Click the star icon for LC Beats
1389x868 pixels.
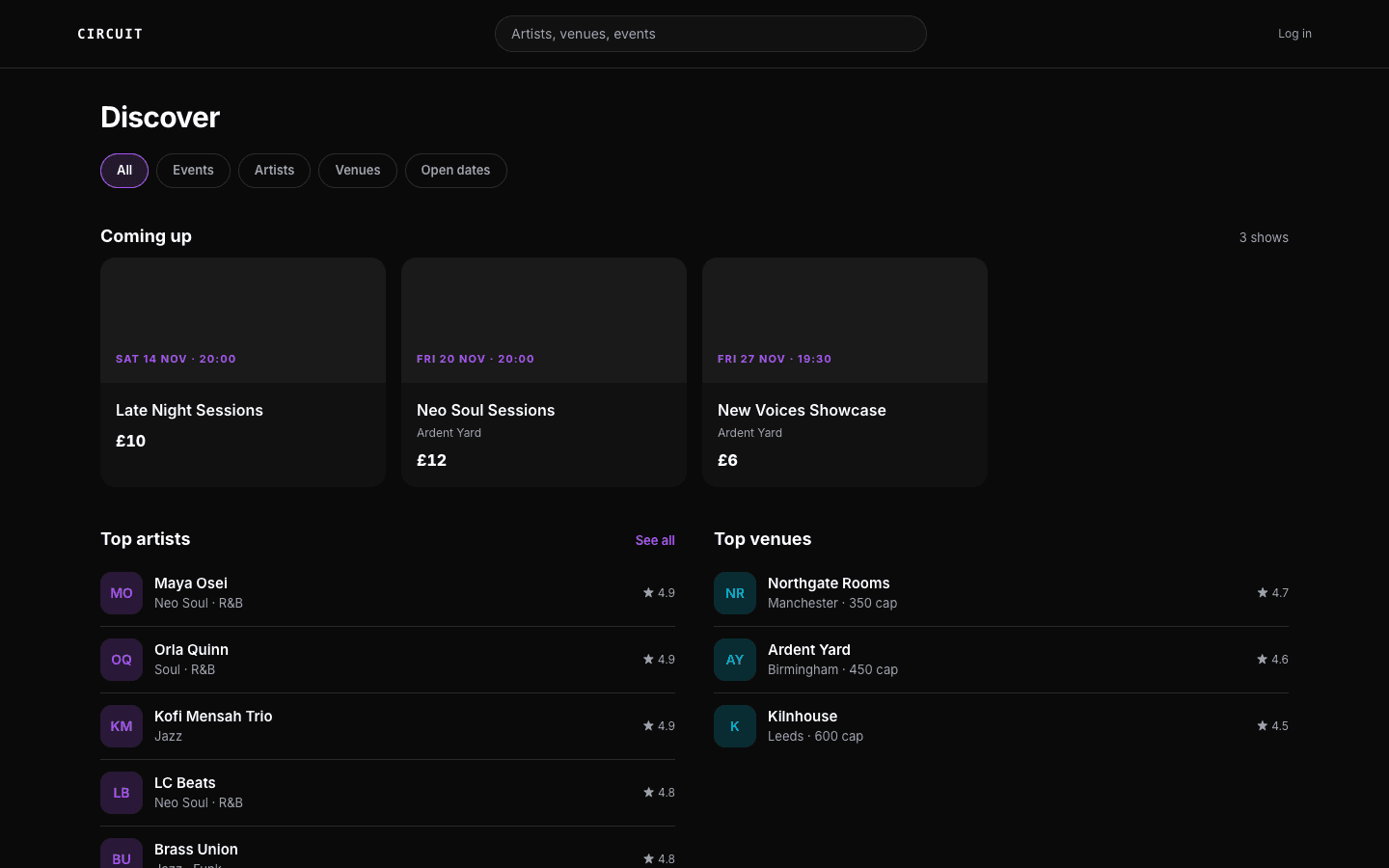[648, 793]
